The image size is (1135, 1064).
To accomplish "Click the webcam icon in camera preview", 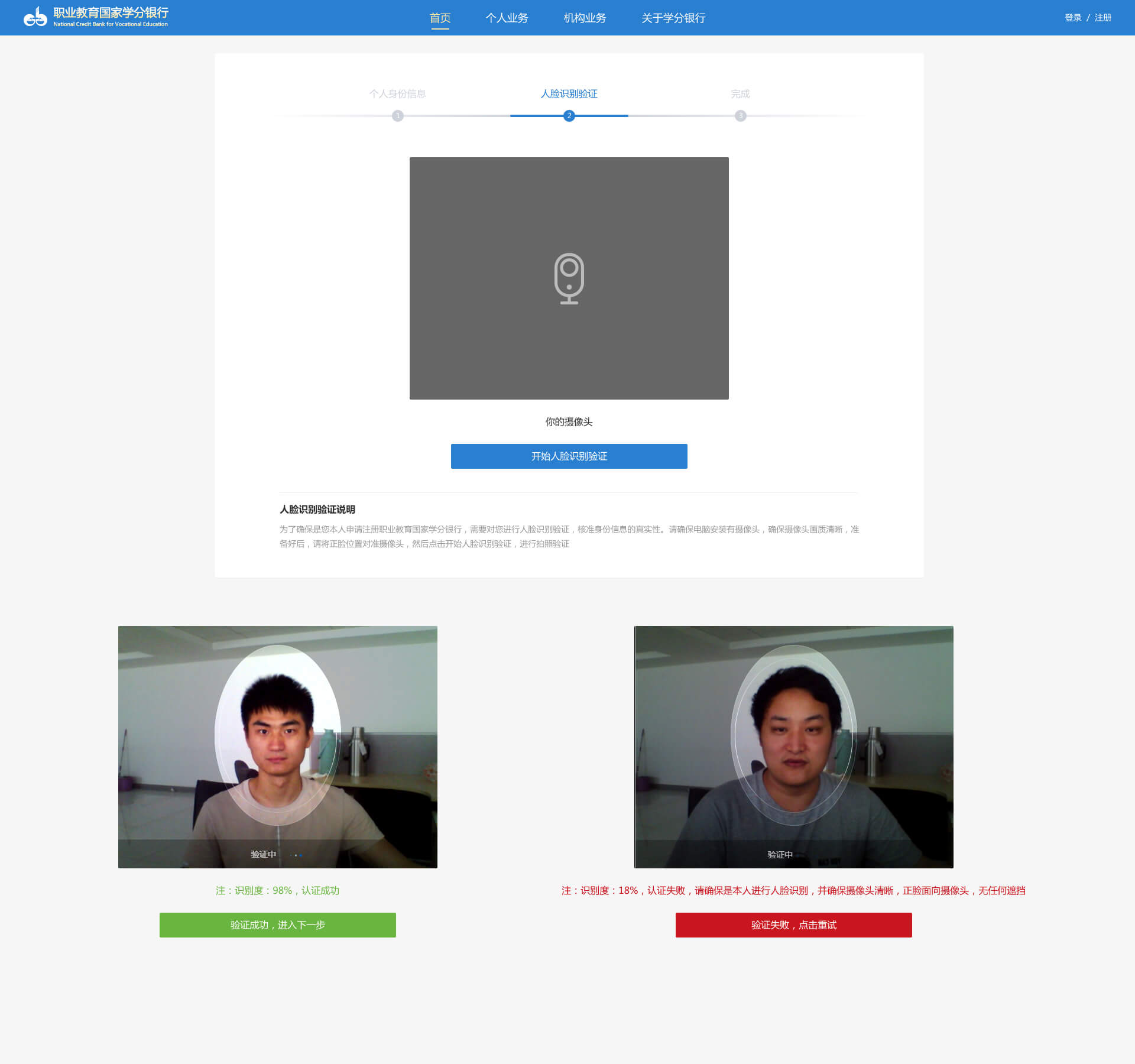I will pyautogui.click(x=569, y=278).
